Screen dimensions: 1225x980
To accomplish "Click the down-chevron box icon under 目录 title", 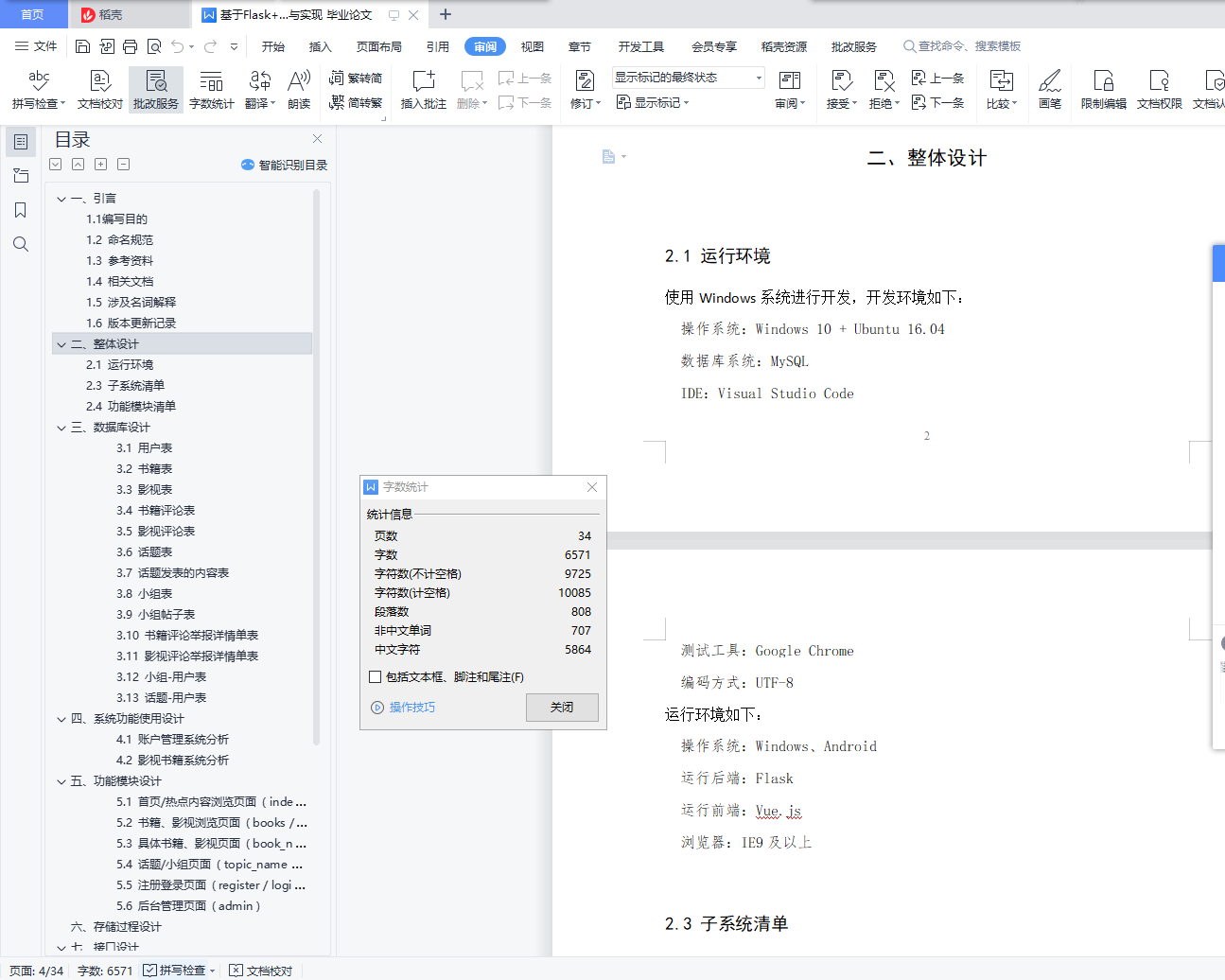I will pyautogui.click(x=56, y=165).
